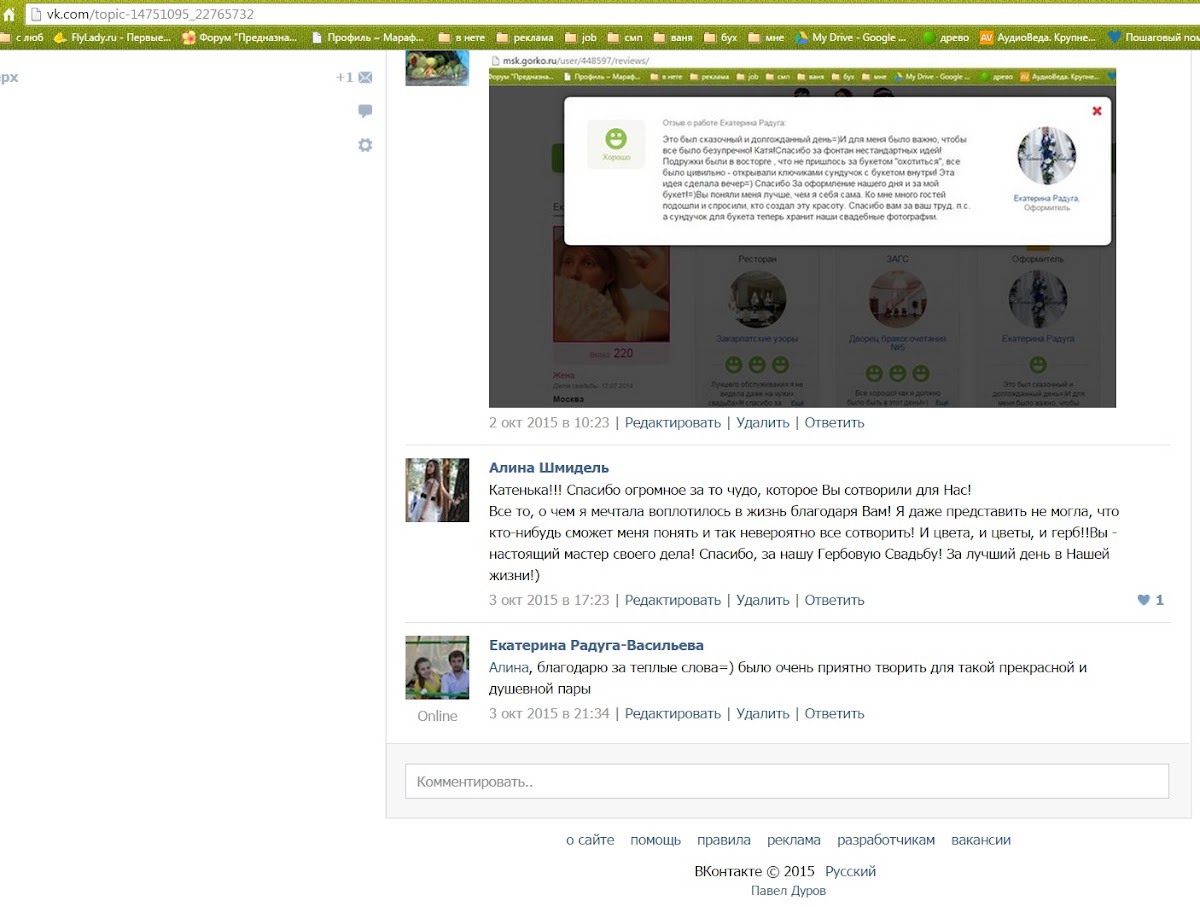Screen dimensions: 1200x907
Task: Click Редактировать on the 3 окт 17:23 comment
Action: point(673,600)
